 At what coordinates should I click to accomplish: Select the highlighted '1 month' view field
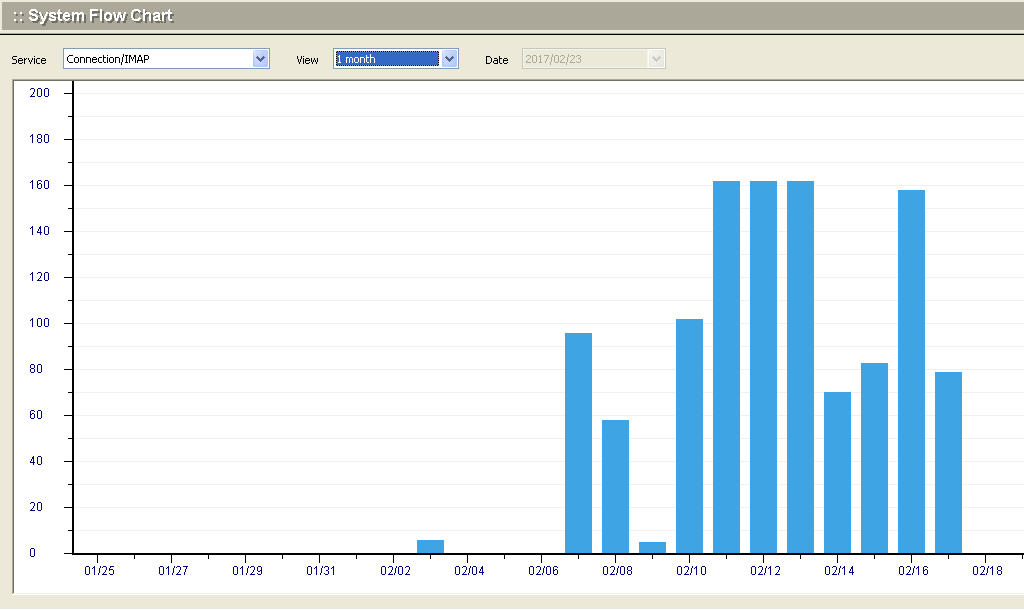click(x=386, y=59)
